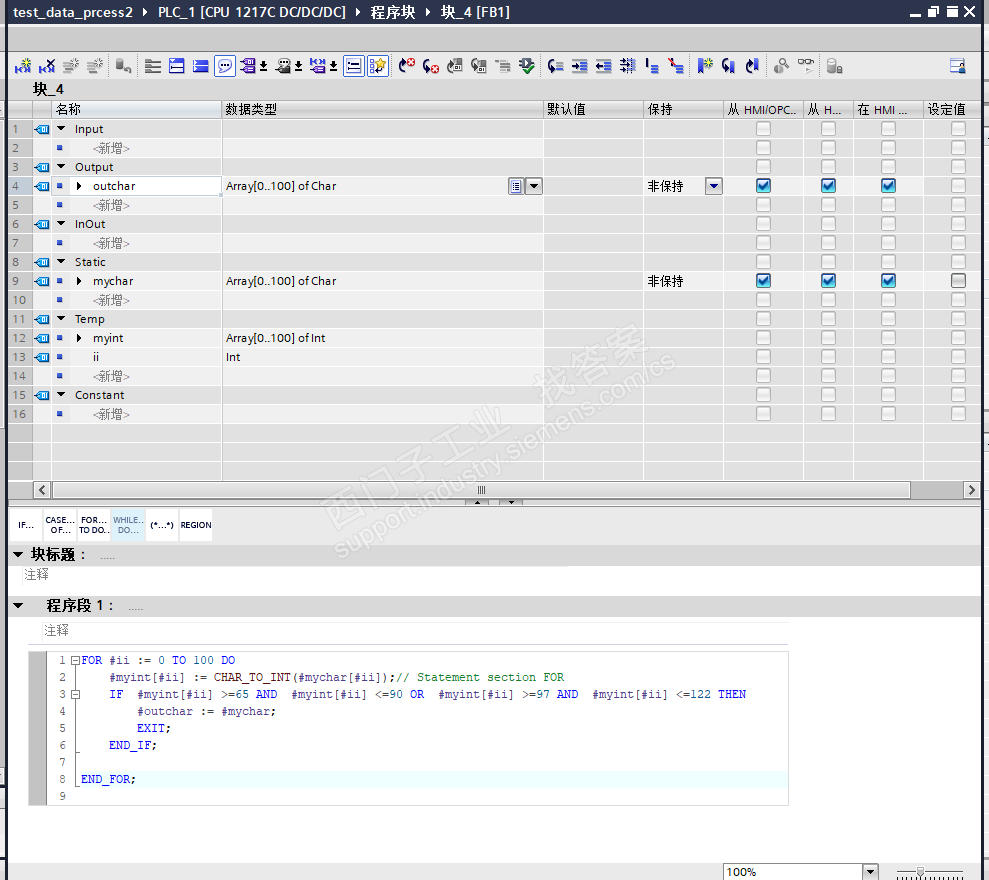Open retain dropdown for outchar row
This screenshot has width=989, height=880.
point(713,186)
